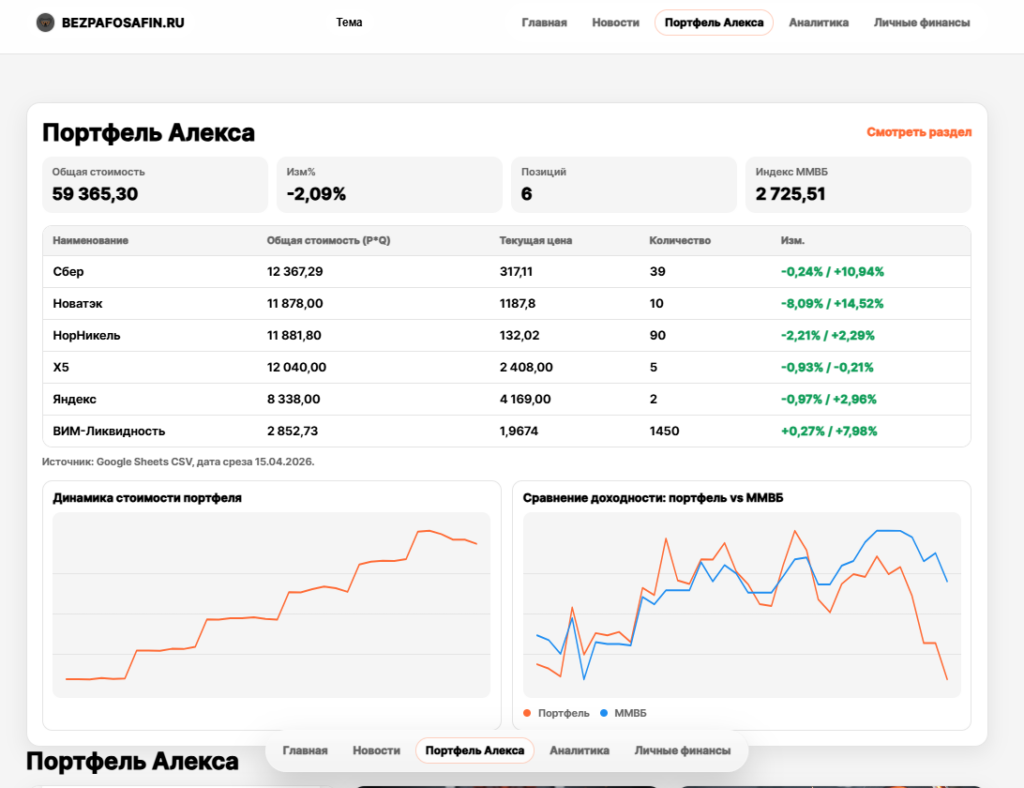The width and height of the screenshot is (1024, 788).
Task: Click Сбер change -0,24% / +10,94%
Action: [832, 272]
